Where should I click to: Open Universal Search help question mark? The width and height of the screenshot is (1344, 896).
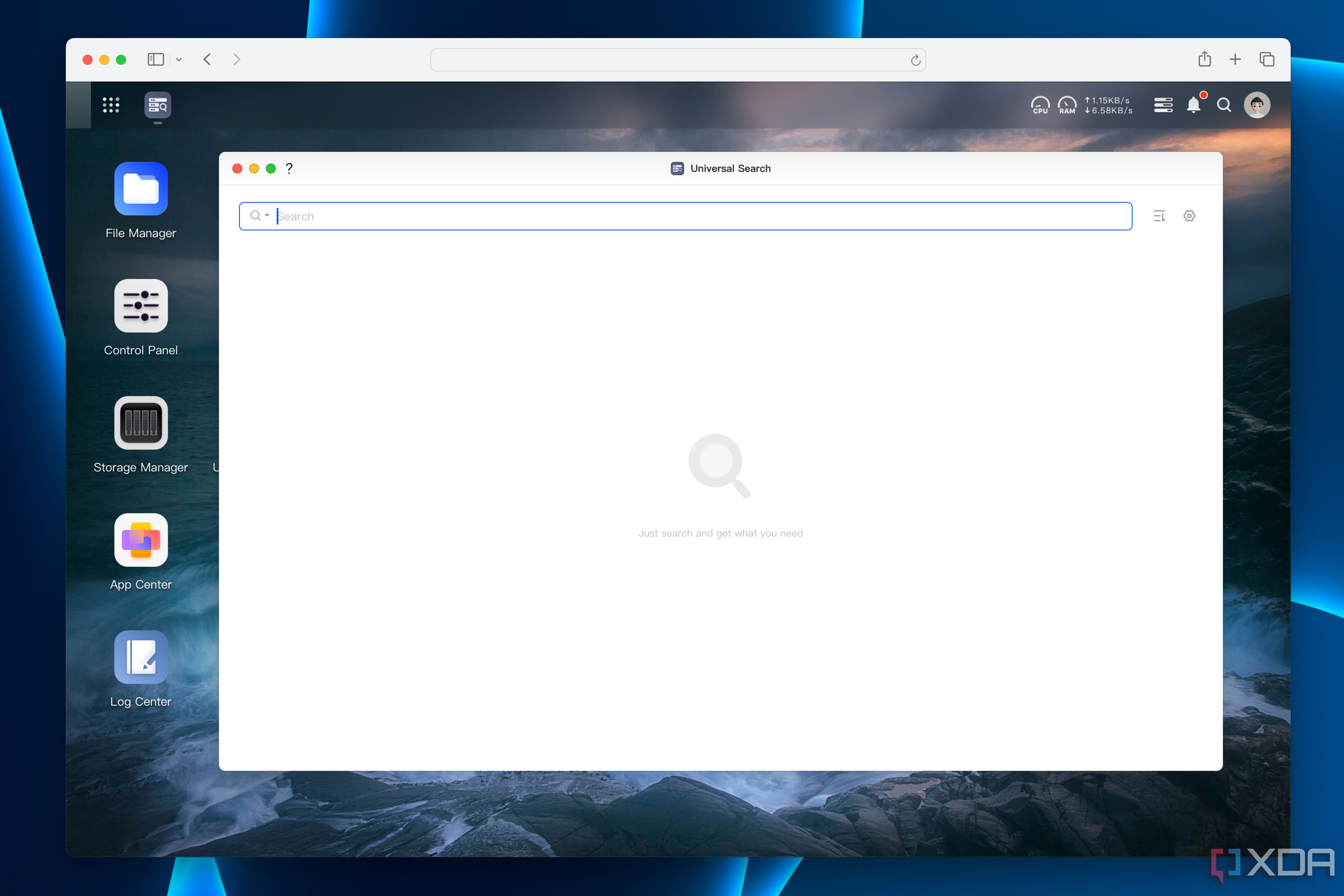pyautogui.click(x=289, y=169)
